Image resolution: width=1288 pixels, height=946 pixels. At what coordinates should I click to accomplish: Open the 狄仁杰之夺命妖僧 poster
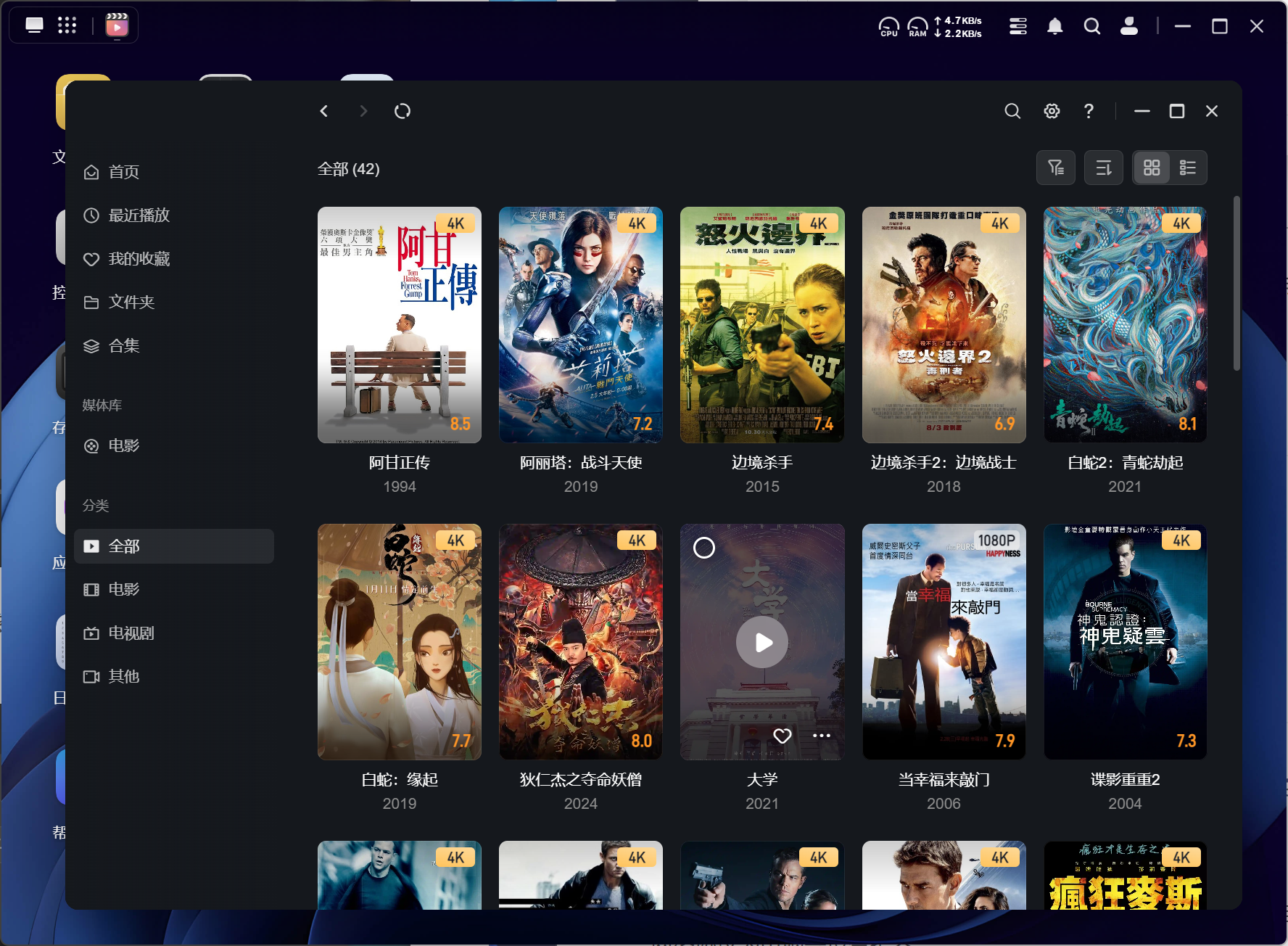click(x=581, y=642)
